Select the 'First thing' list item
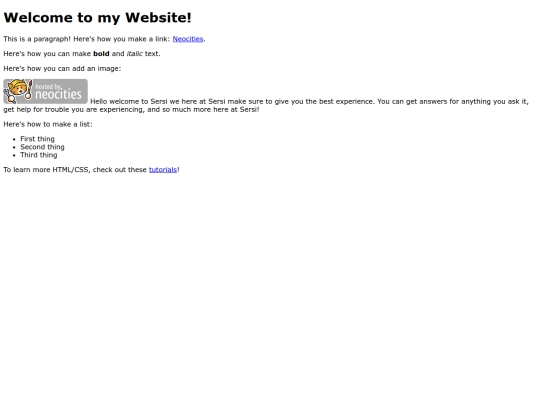Screen dimensions: 540x405 37,139
